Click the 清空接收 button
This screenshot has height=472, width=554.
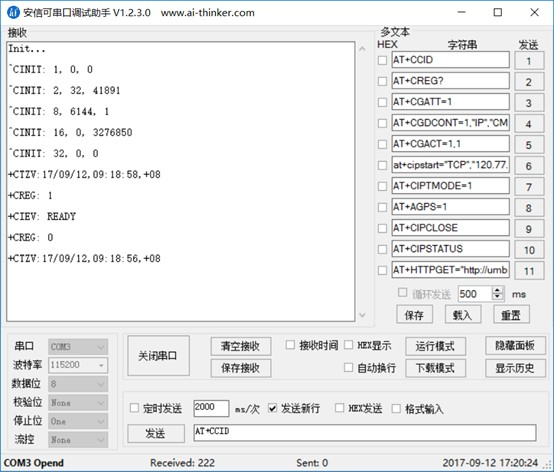coord(241,346)
